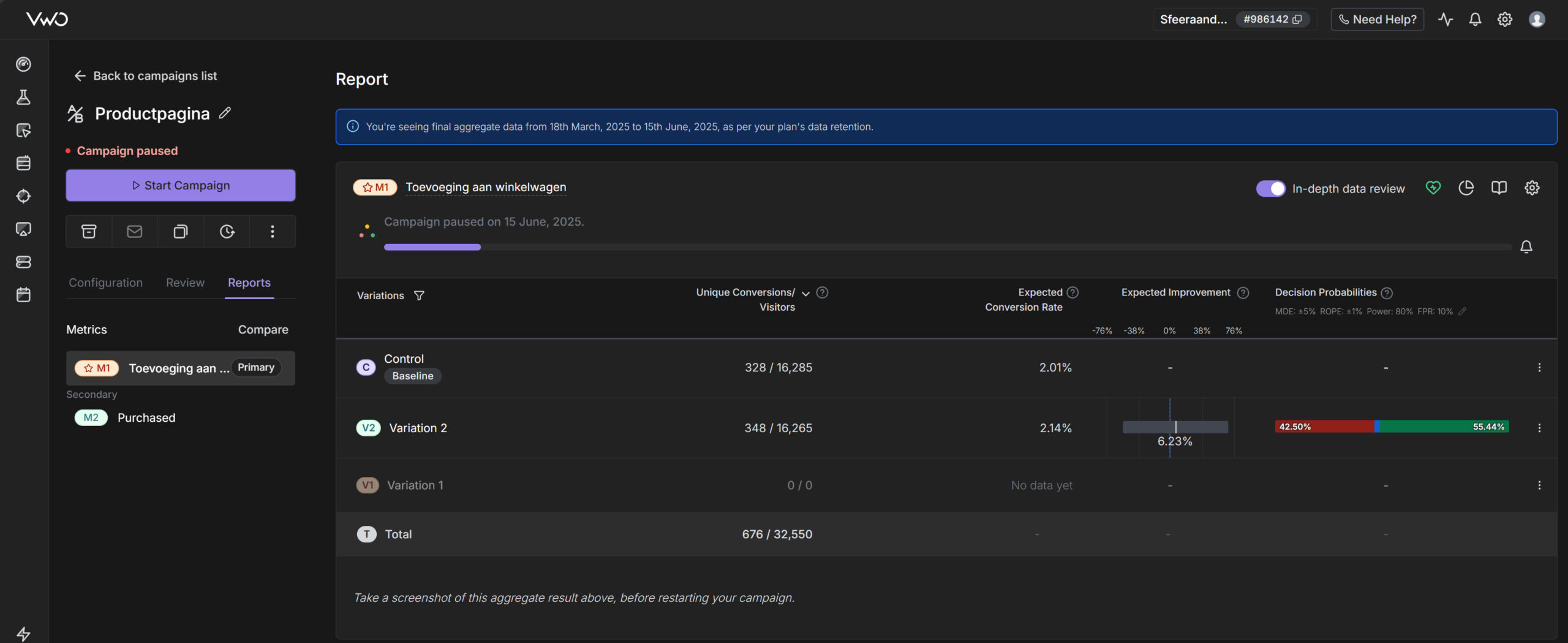This screenshot has height=643, width=1568.
Task: Switch to the Review tab
Action: 185,283
